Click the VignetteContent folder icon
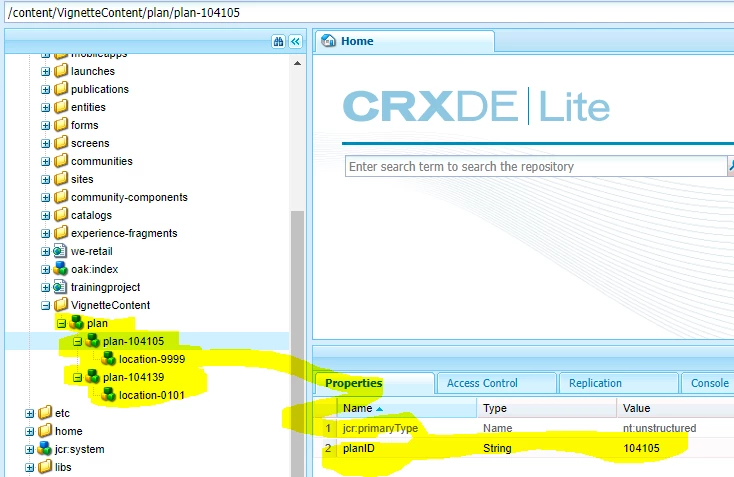734x477 pixels. tap(61, 305)
